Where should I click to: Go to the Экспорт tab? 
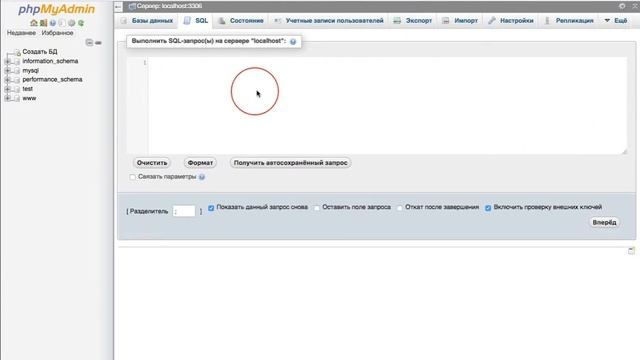[413, 20]
